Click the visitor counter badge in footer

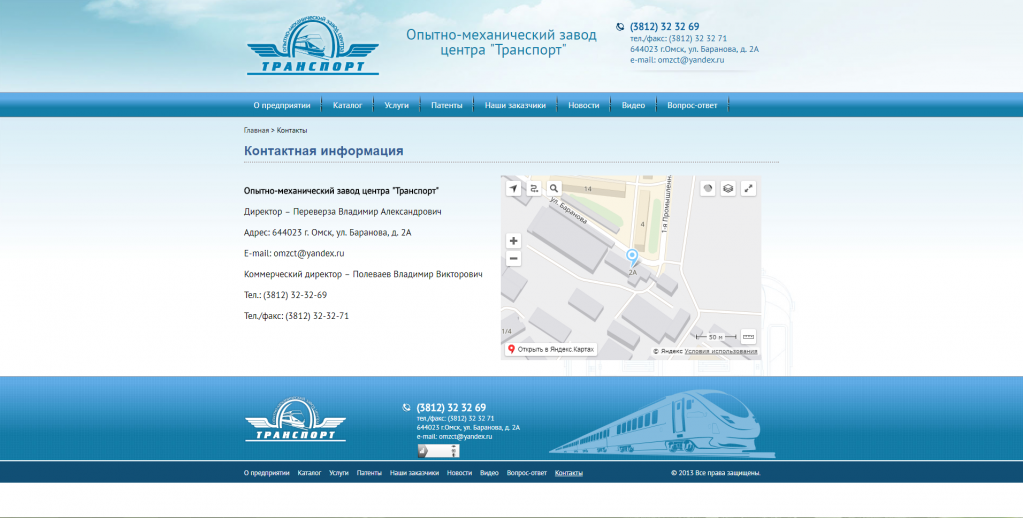(x=438, y=451)
